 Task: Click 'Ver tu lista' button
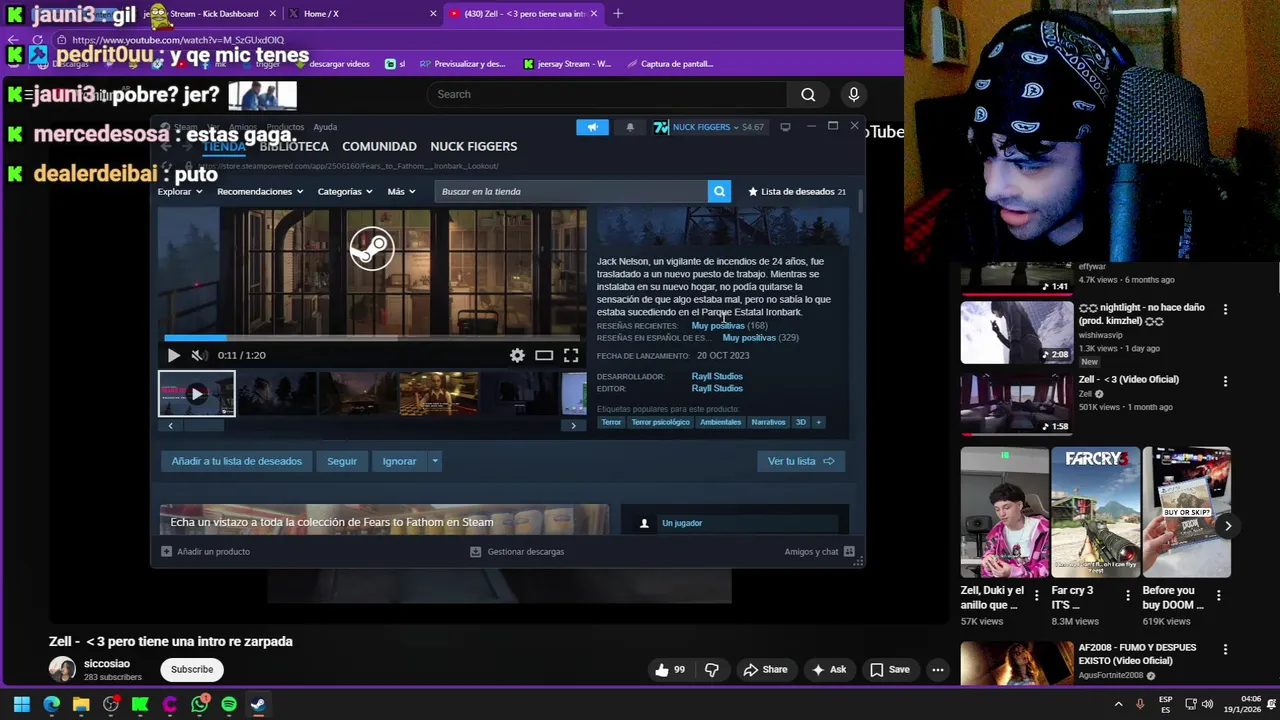coord(801,461)
